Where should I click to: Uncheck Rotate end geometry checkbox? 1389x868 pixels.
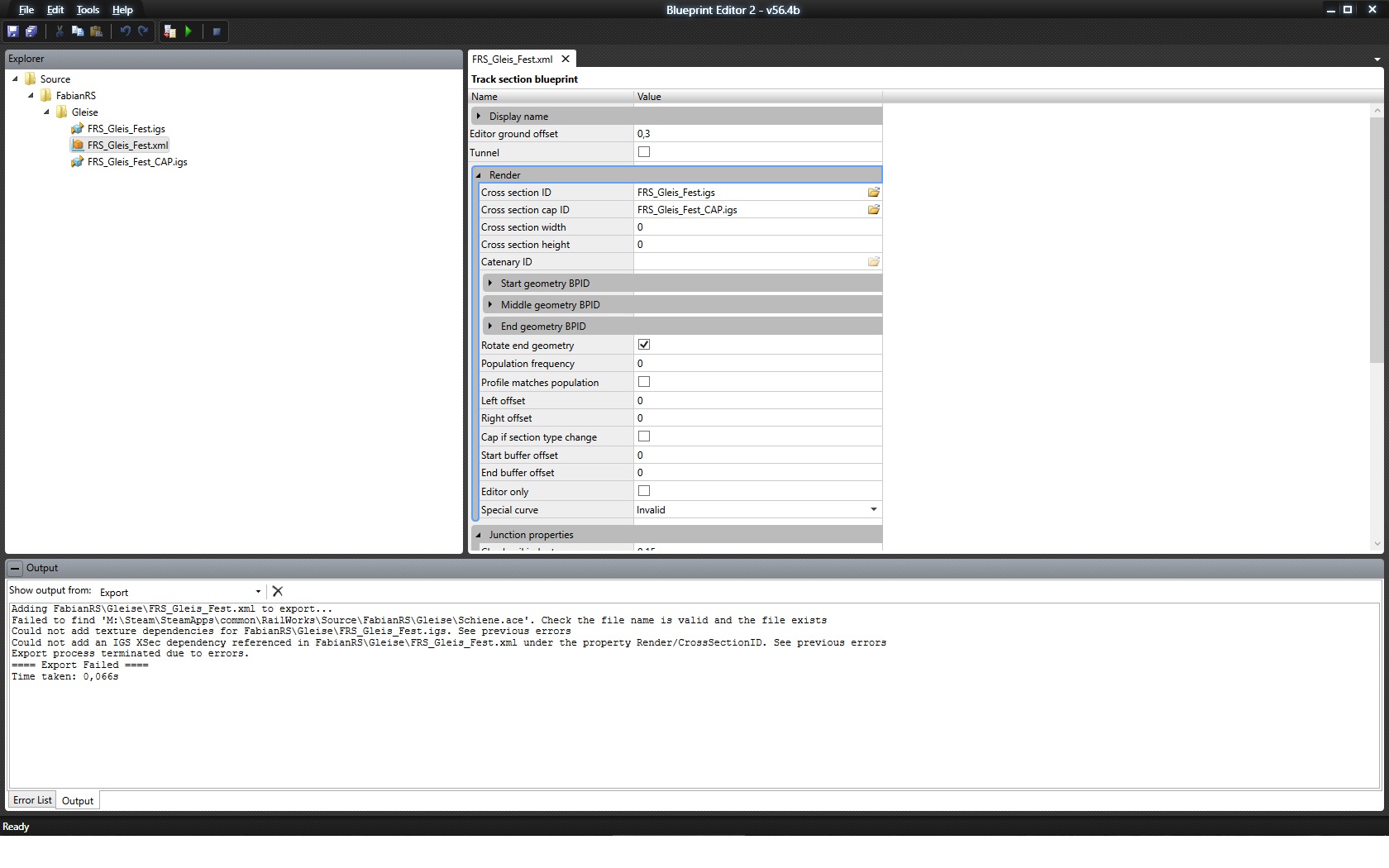tap(644, 345)
